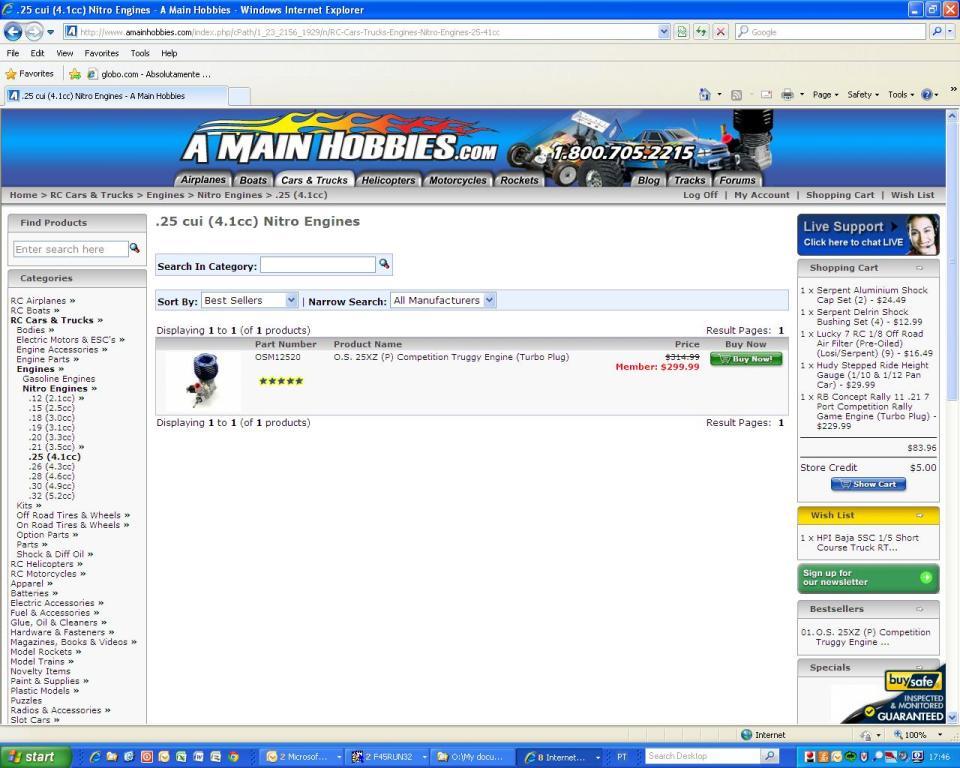Open the Edit menu
960x768 pixels.
coord(37,53)
